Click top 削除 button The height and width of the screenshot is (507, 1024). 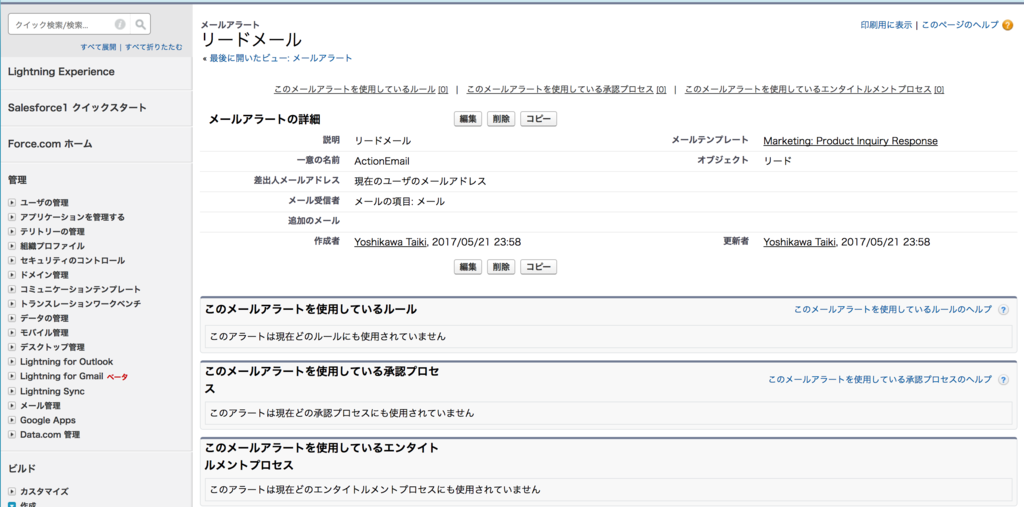point(501,119)
